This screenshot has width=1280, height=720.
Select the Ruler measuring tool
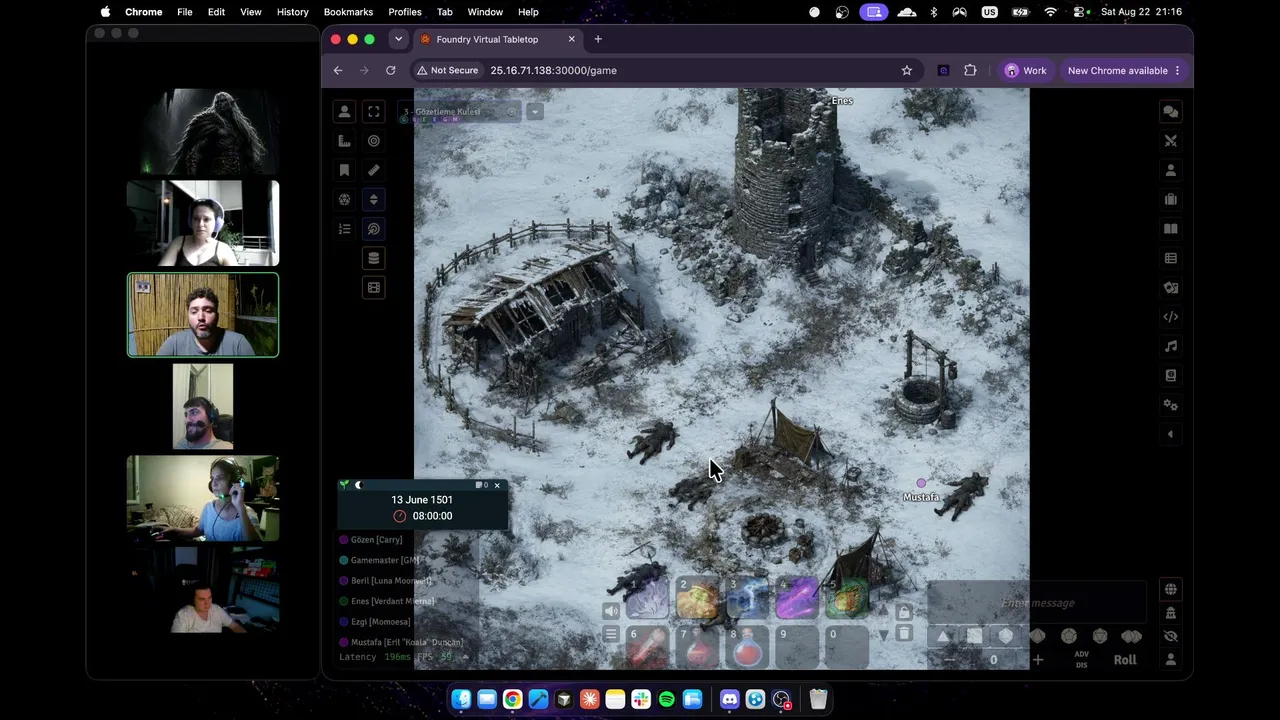pyautogui.click(x=374, y=170)
